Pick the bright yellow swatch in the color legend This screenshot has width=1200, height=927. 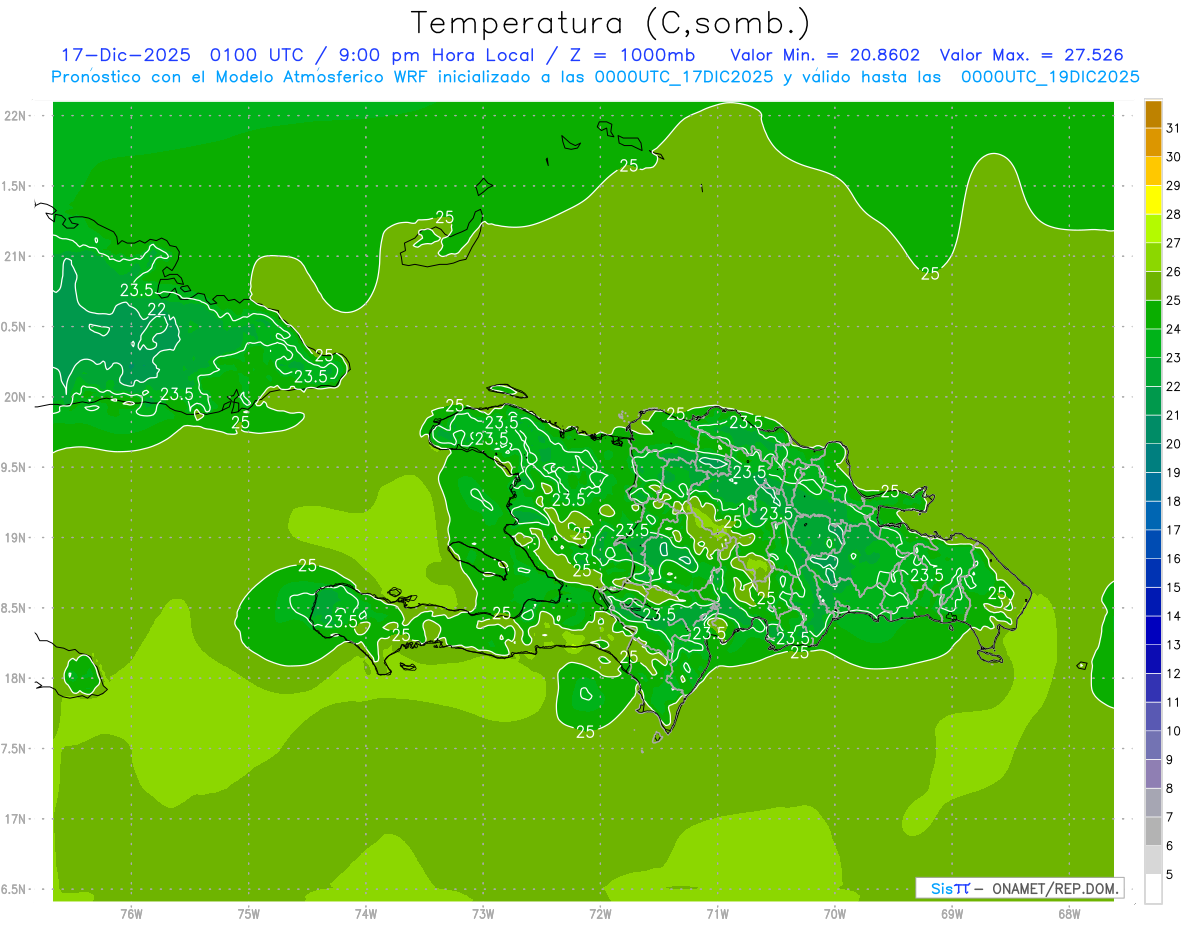click(1153, 200)
